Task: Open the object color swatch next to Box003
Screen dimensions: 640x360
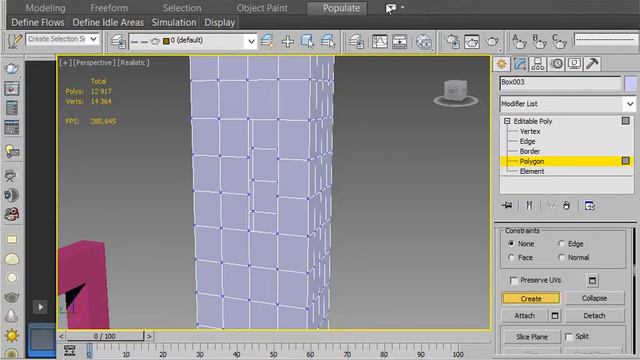Action: [x=630, y=83]
